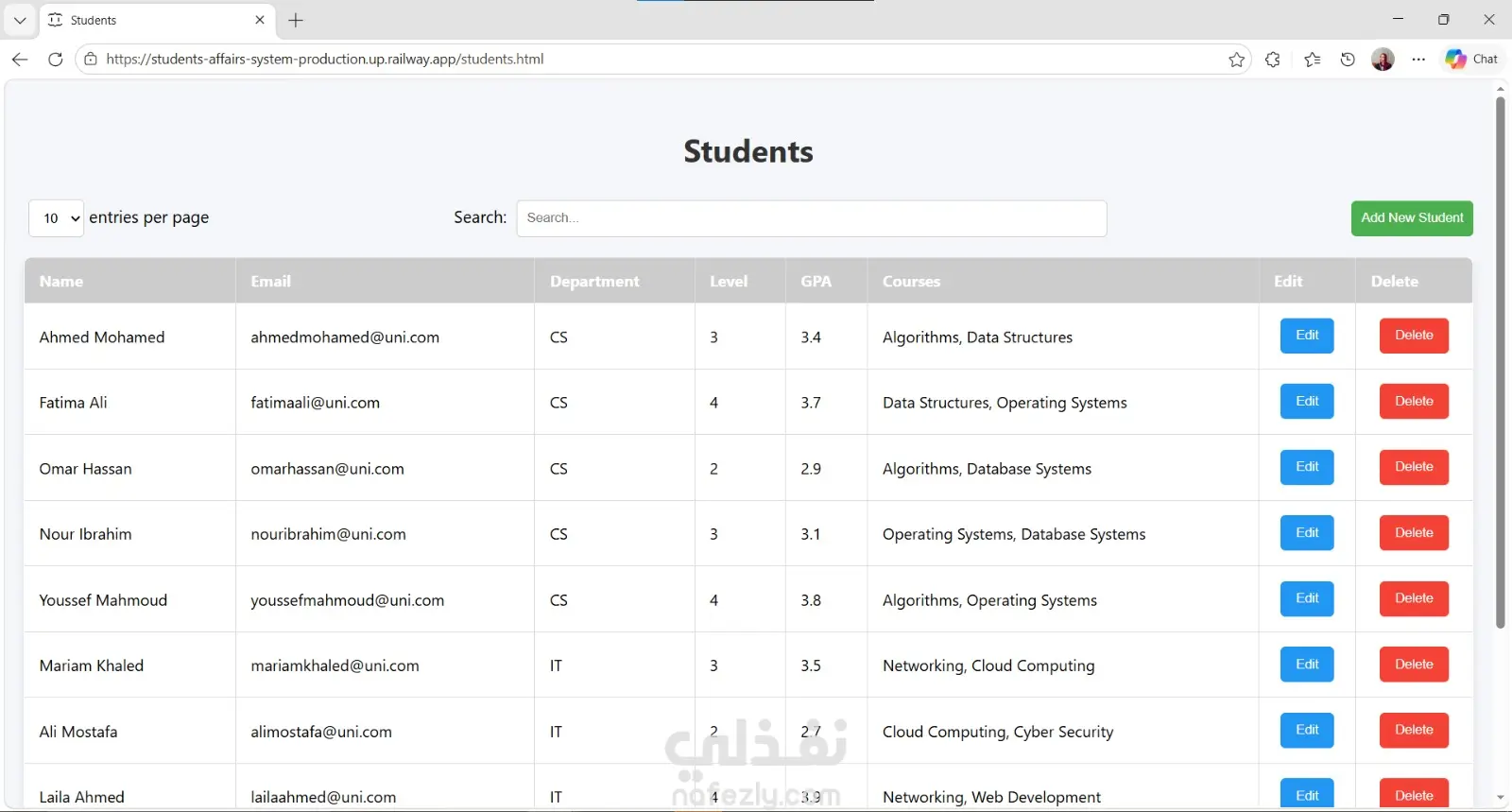
Task: Sort table by Level column
Action: coord(740,281)
